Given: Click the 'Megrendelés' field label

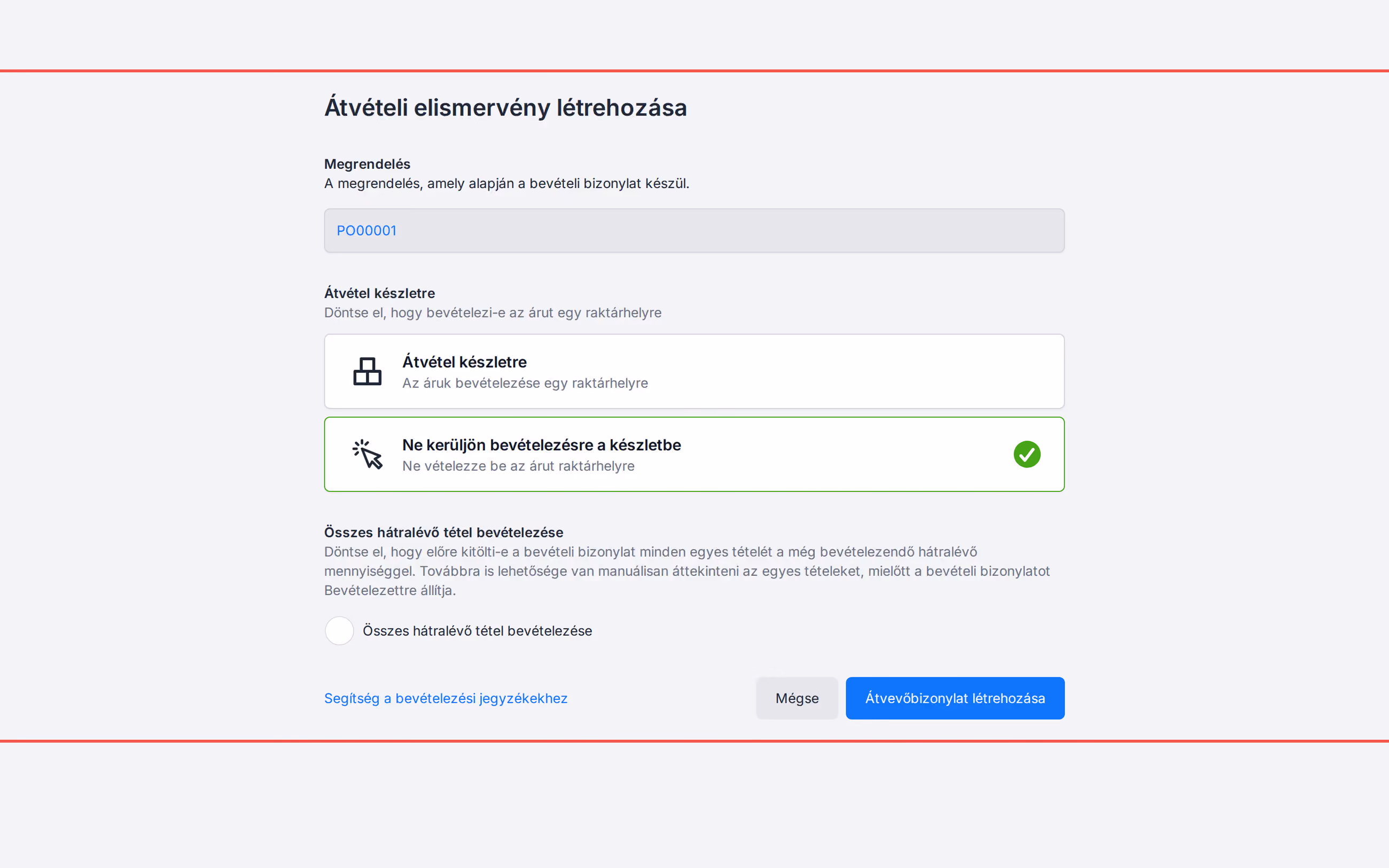Looking at the screenshot, I should tap(367, 164).
